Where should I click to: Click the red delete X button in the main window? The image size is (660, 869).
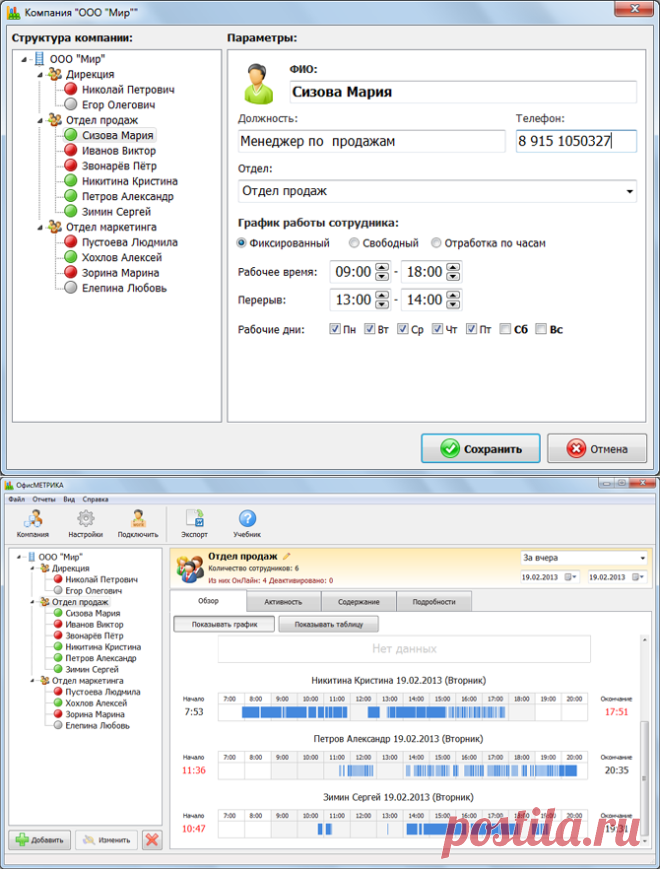(151, 840)
